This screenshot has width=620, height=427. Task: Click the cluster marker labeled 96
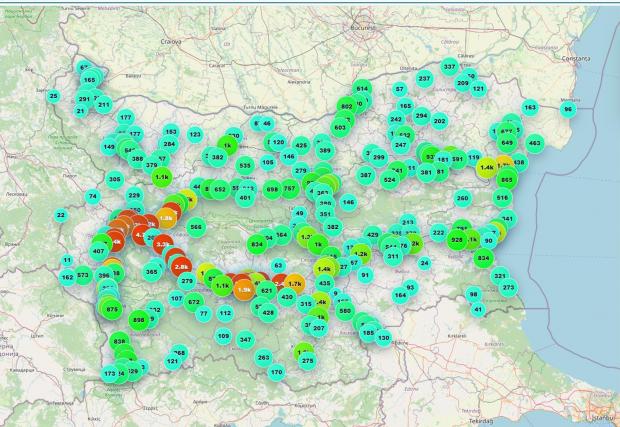point(568,109)
